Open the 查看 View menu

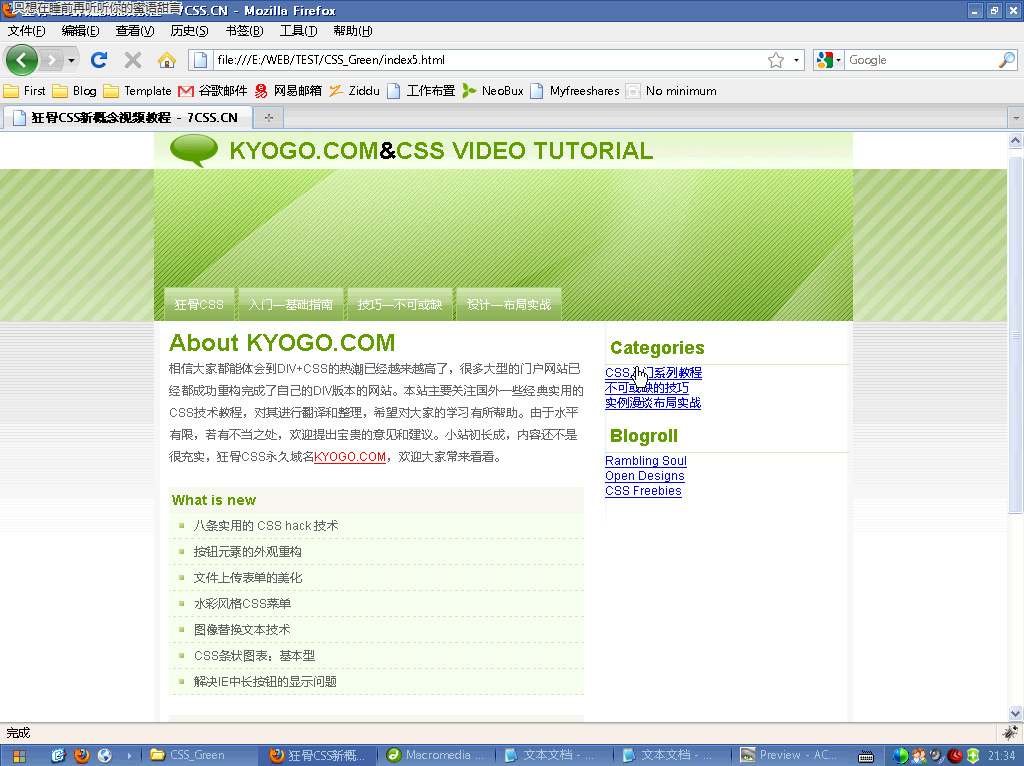click(135, 31)
